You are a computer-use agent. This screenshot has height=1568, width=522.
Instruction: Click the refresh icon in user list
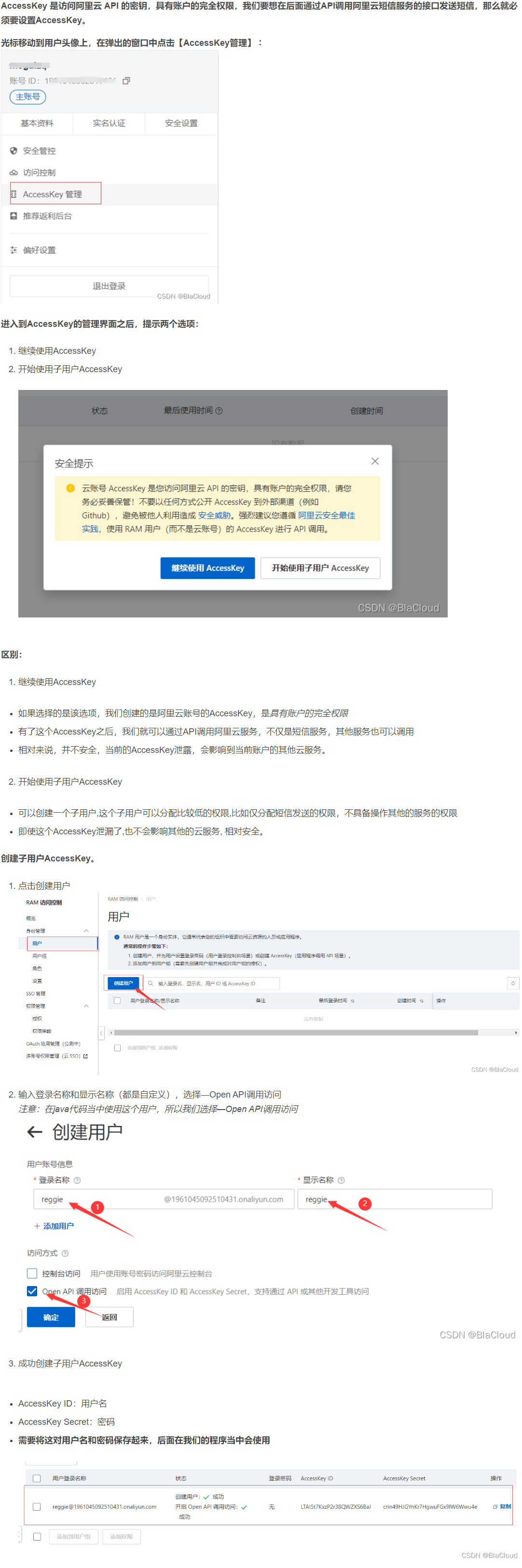click(513, 983)
